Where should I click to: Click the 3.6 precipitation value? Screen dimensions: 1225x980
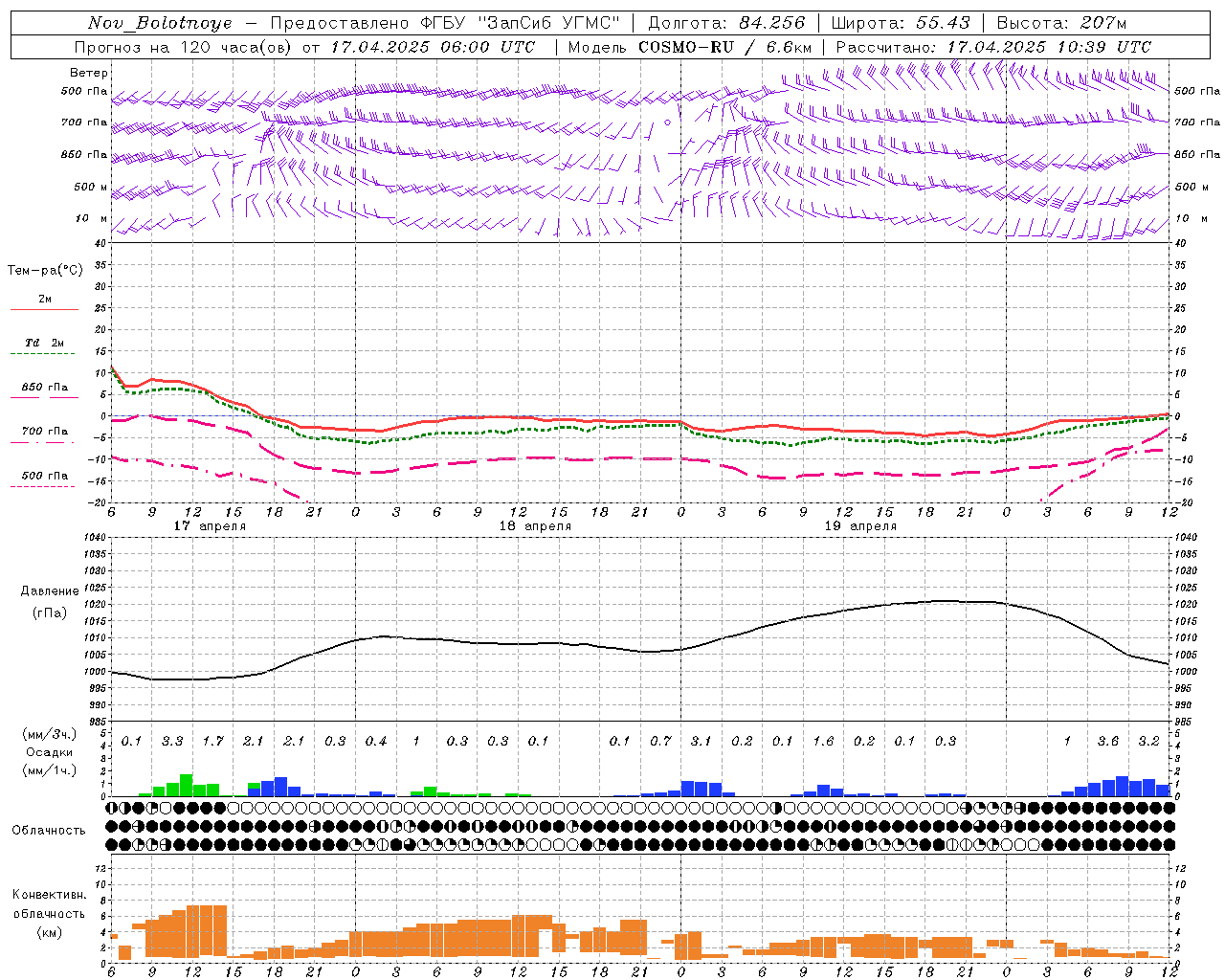pos(1108,742)
